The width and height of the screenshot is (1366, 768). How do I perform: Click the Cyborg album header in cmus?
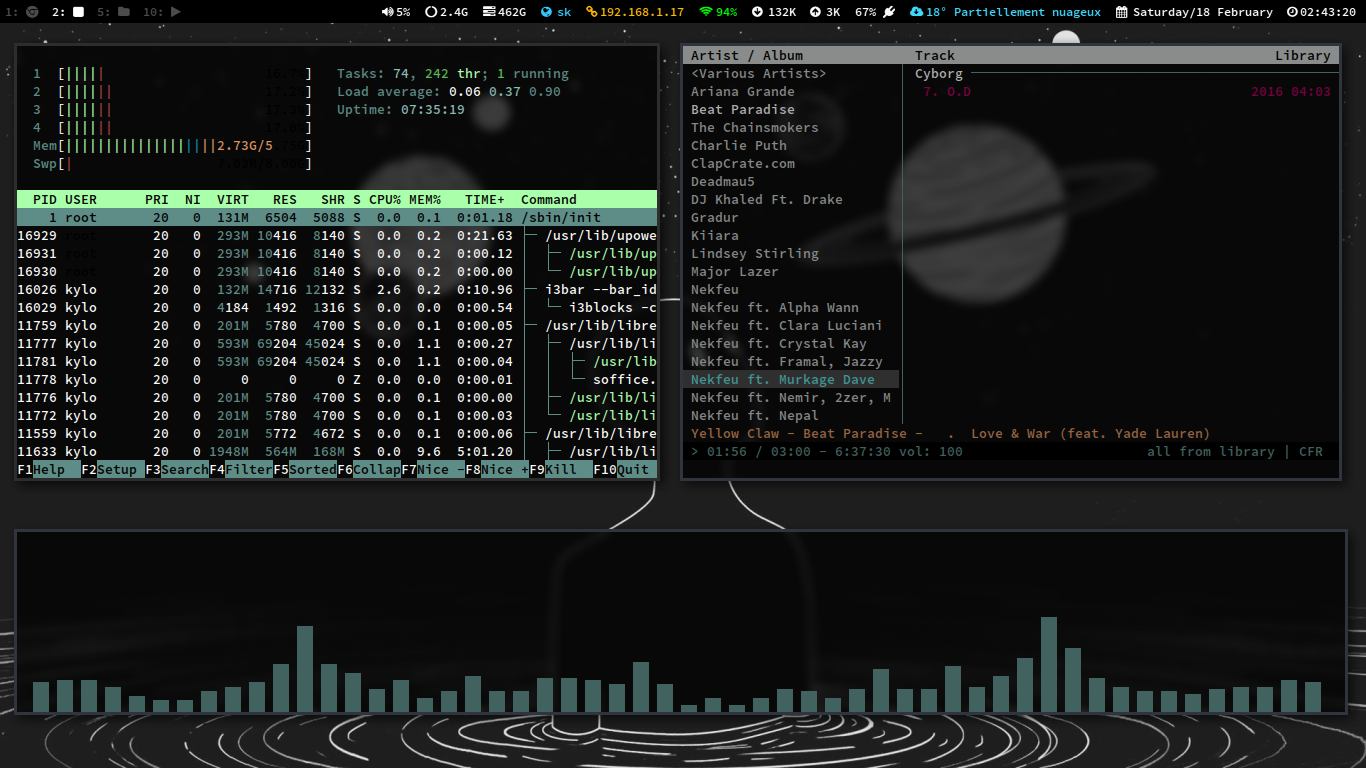(939, 73)
